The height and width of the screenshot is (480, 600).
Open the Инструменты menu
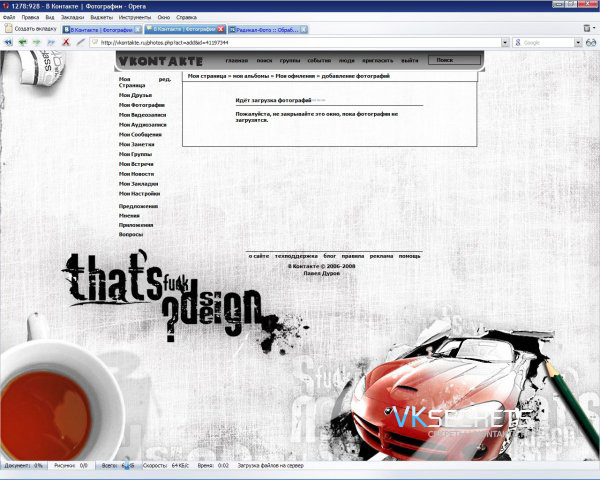pos(135,17)
